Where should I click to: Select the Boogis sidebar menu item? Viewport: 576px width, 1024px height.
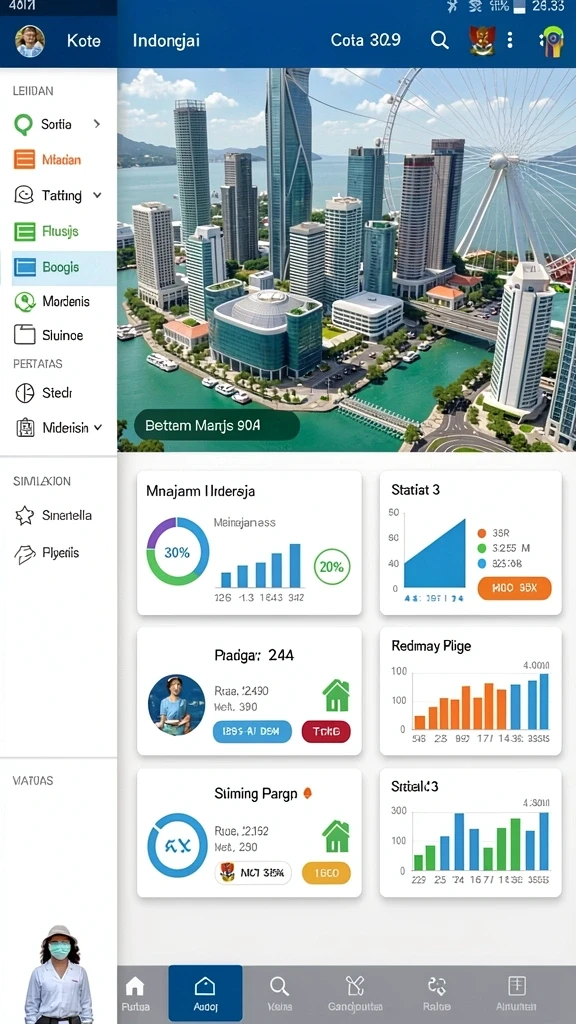pos(64,267)
